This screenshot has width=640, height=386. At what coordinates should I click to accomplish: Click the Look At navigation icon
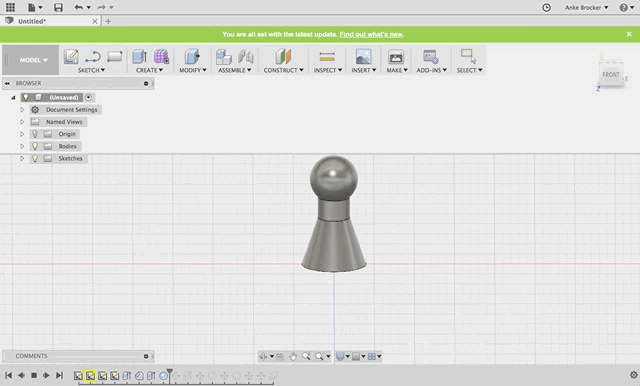(280, 357)
